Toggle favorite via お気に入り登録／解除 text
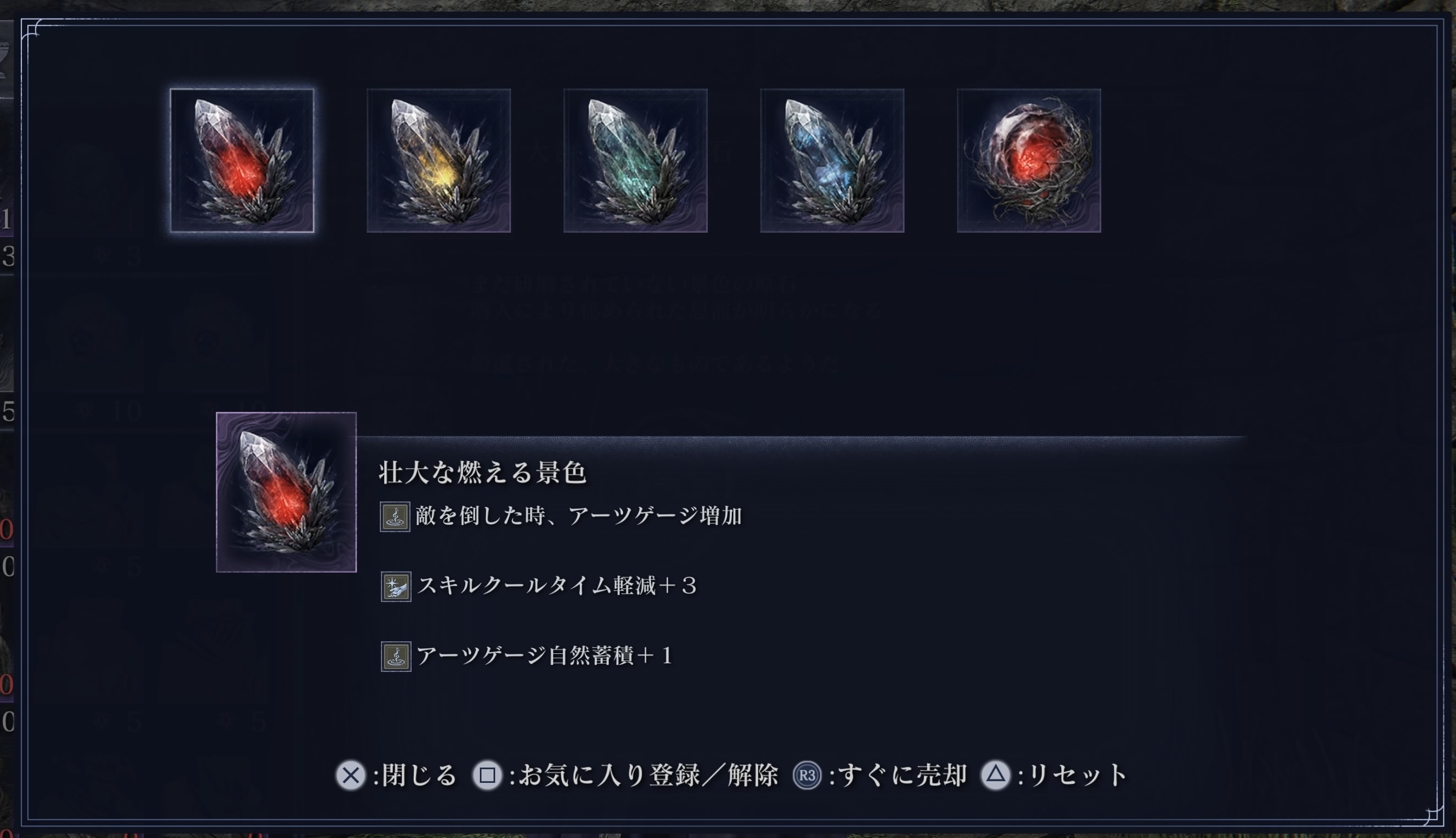 pos(648,775)
